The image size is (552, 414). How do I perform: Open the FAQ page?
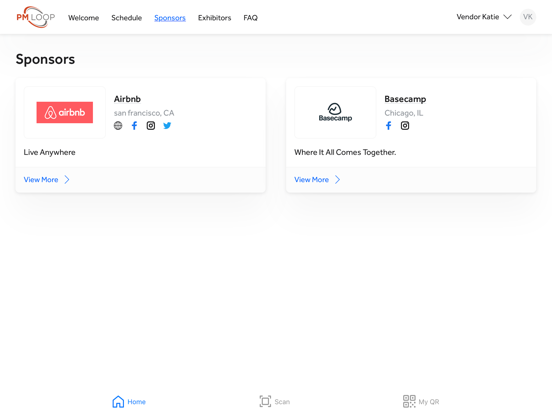click(250, 18)
